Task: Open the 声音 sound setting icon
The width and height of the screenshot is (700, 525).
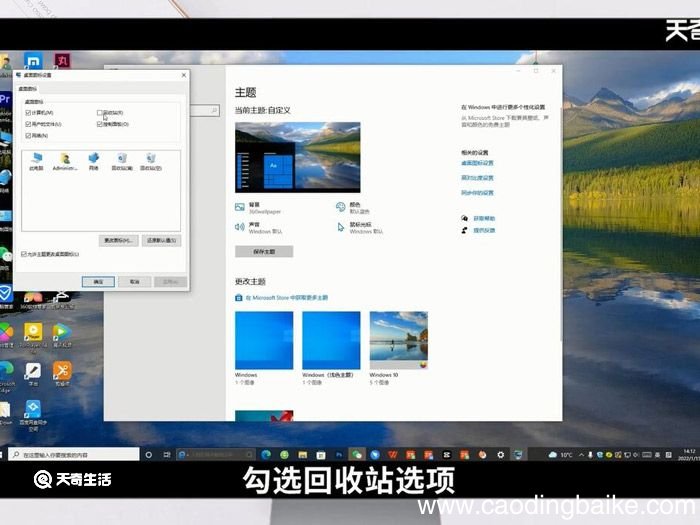Action: click(240, 227)
